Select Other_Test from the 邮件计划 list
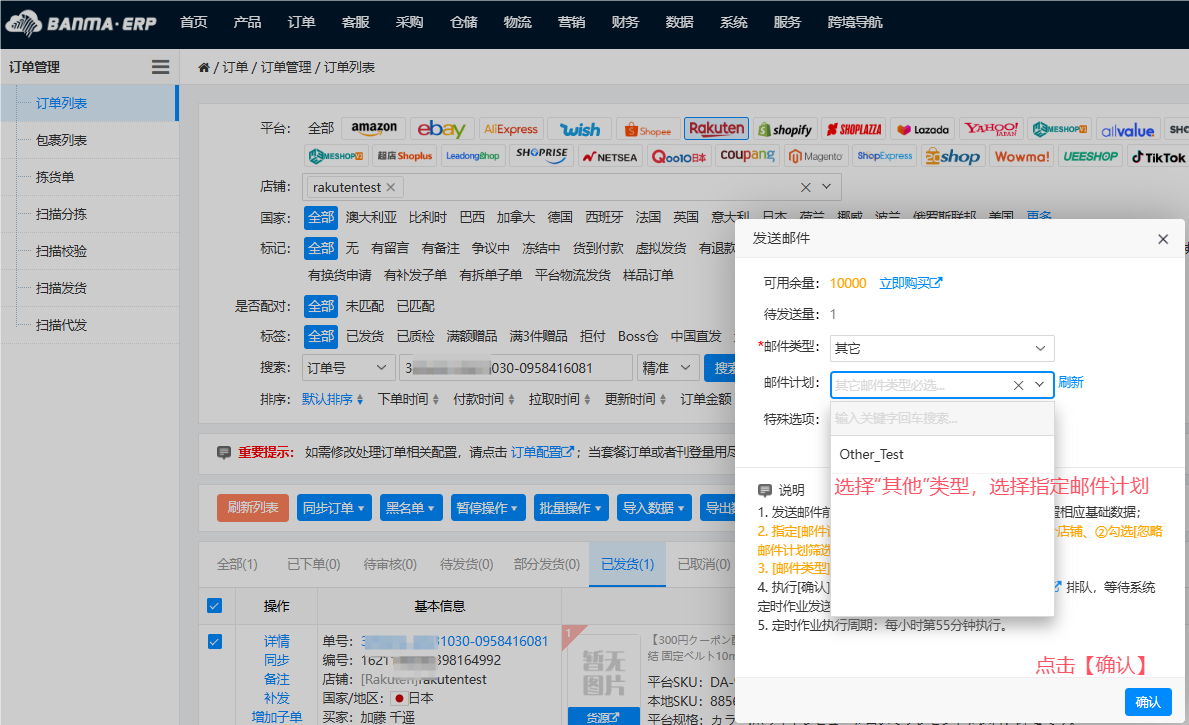 [874, 454]
